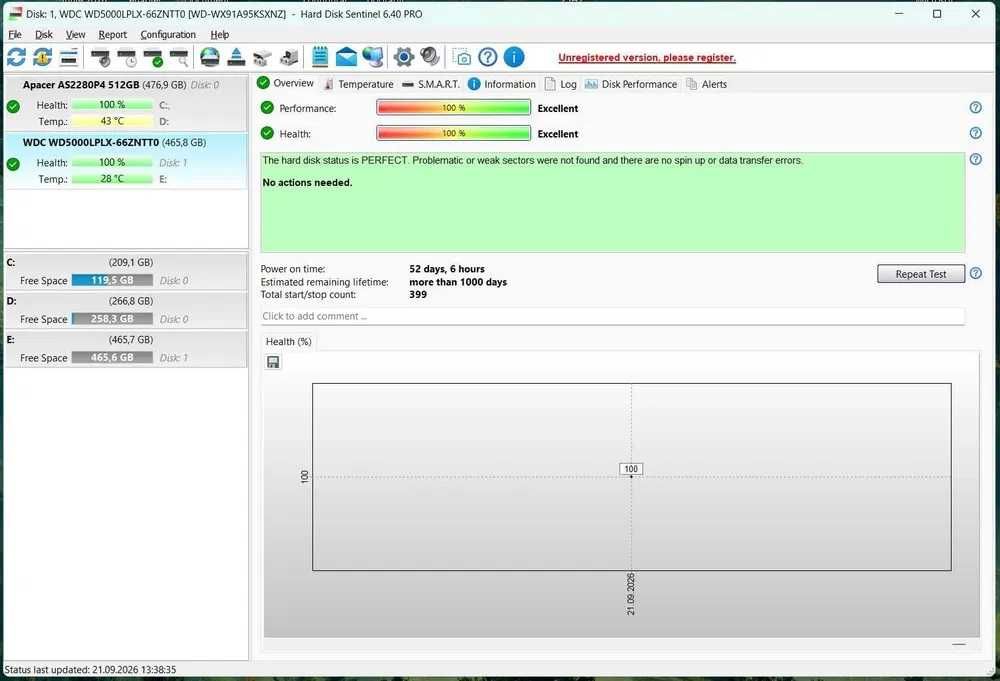The width and height of the screenshot is (1000, 681).
Task: Click the disk with clock toolbar icon
Action: pos(127,57)
